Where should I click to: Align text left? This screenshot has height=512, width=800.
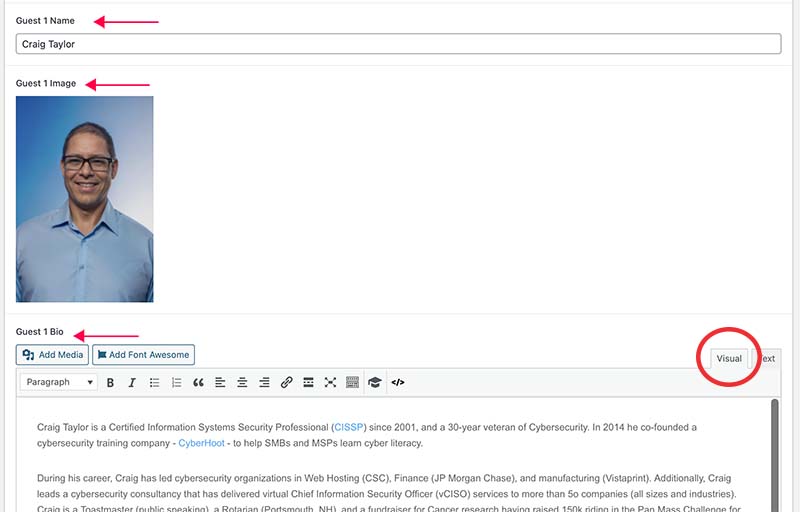(x=220, y=382)
